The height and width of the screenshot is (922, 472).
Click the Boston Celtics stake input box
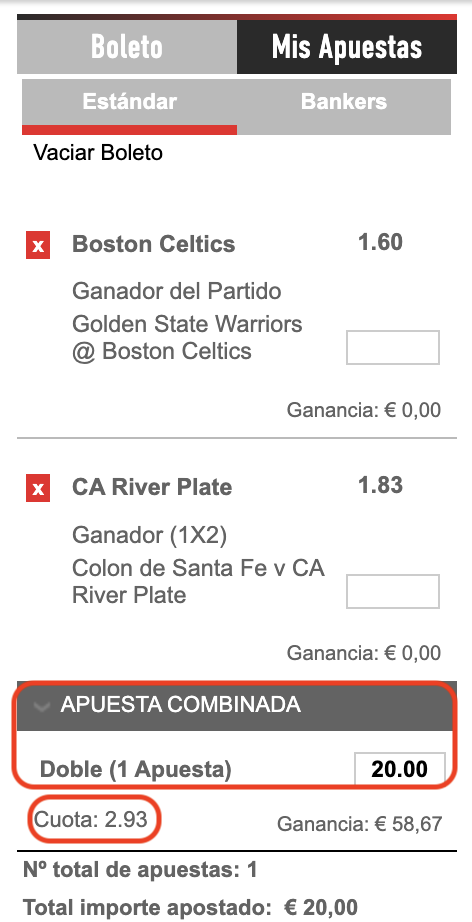[x=393, y=348]
